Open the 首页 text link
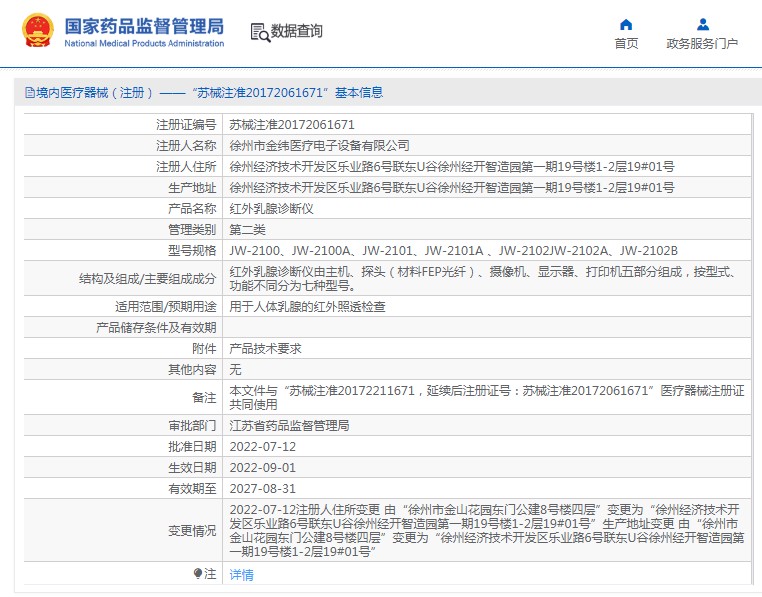 coord(626,44)
